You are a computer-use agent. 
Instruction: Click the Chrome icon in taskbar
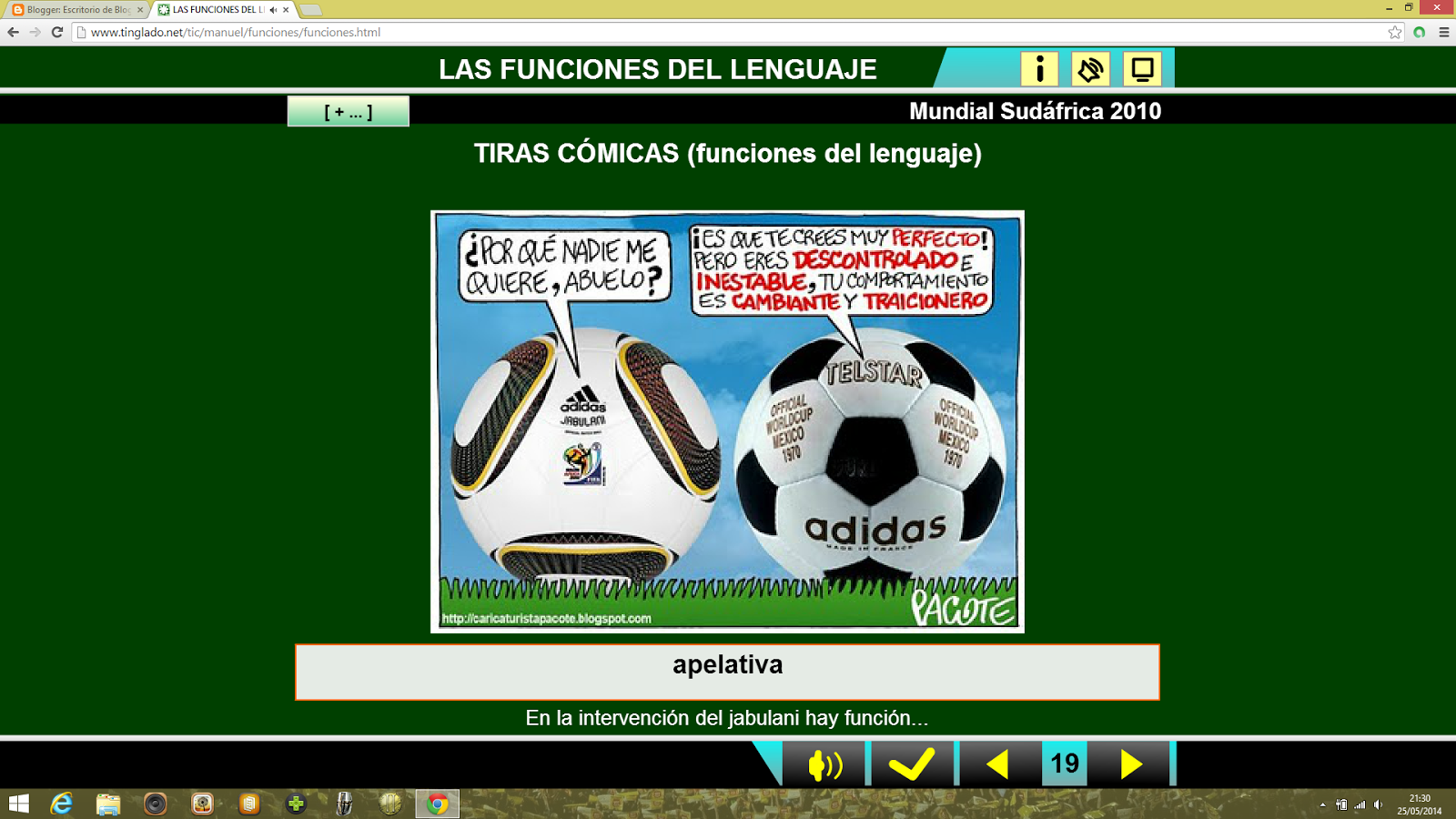click(x=438, y=804)
